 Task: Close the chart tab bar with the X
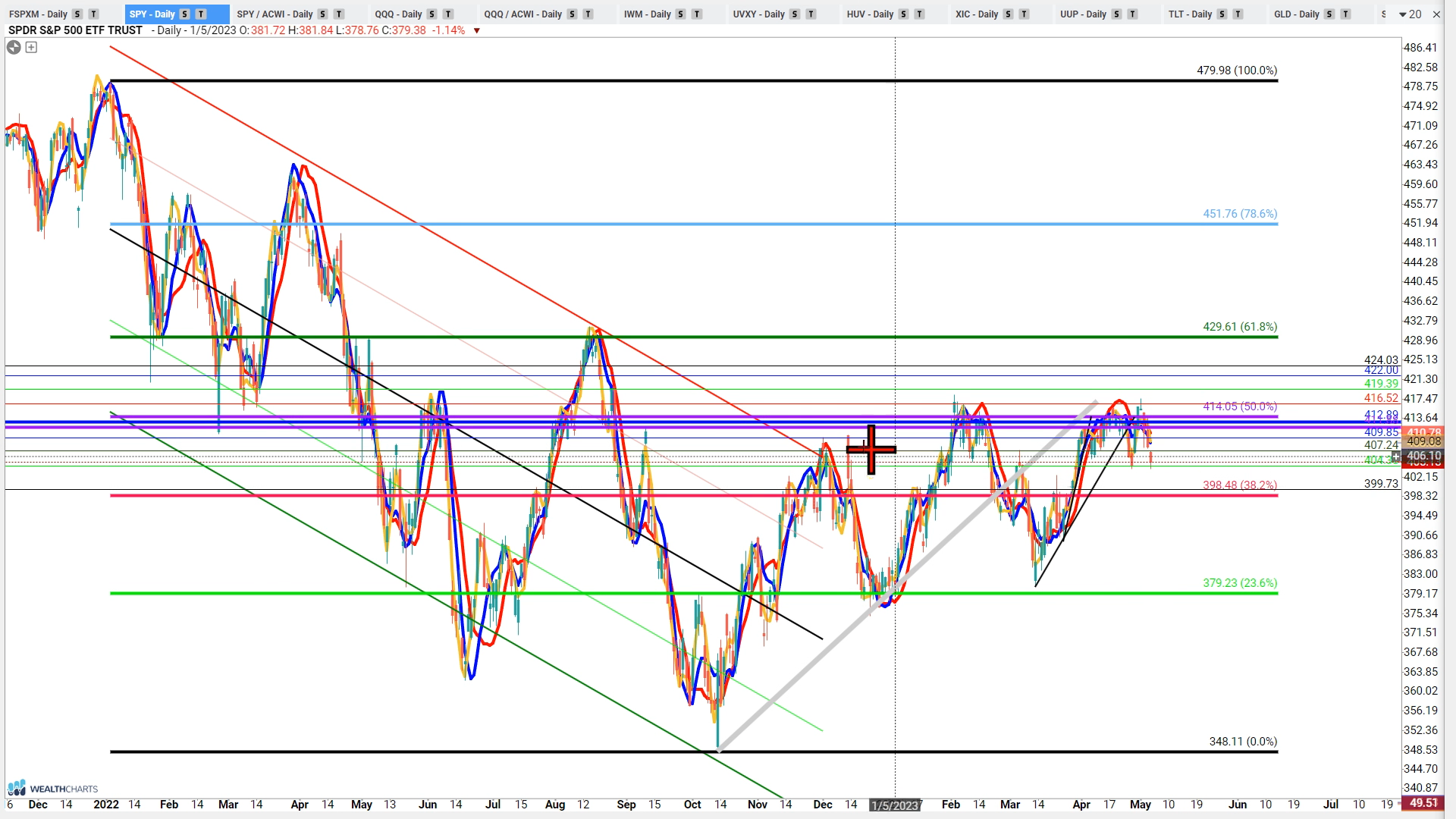(x=1436, y=14)
